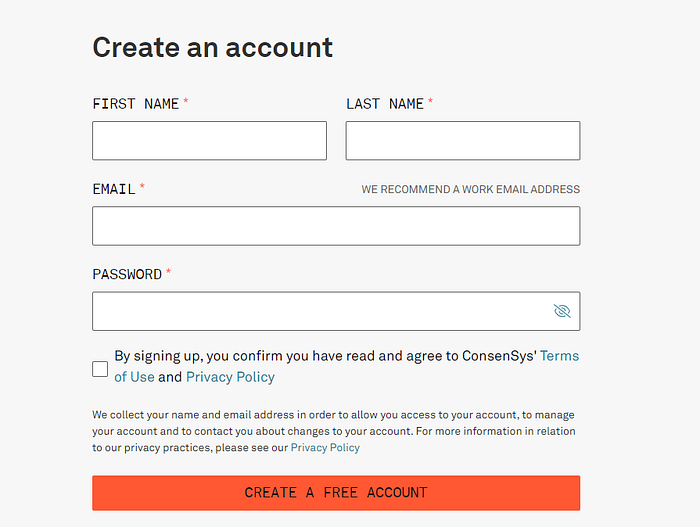700x527 pixels.
Task: Click the PASSWORD field label
Action: (x=127, y=274)
